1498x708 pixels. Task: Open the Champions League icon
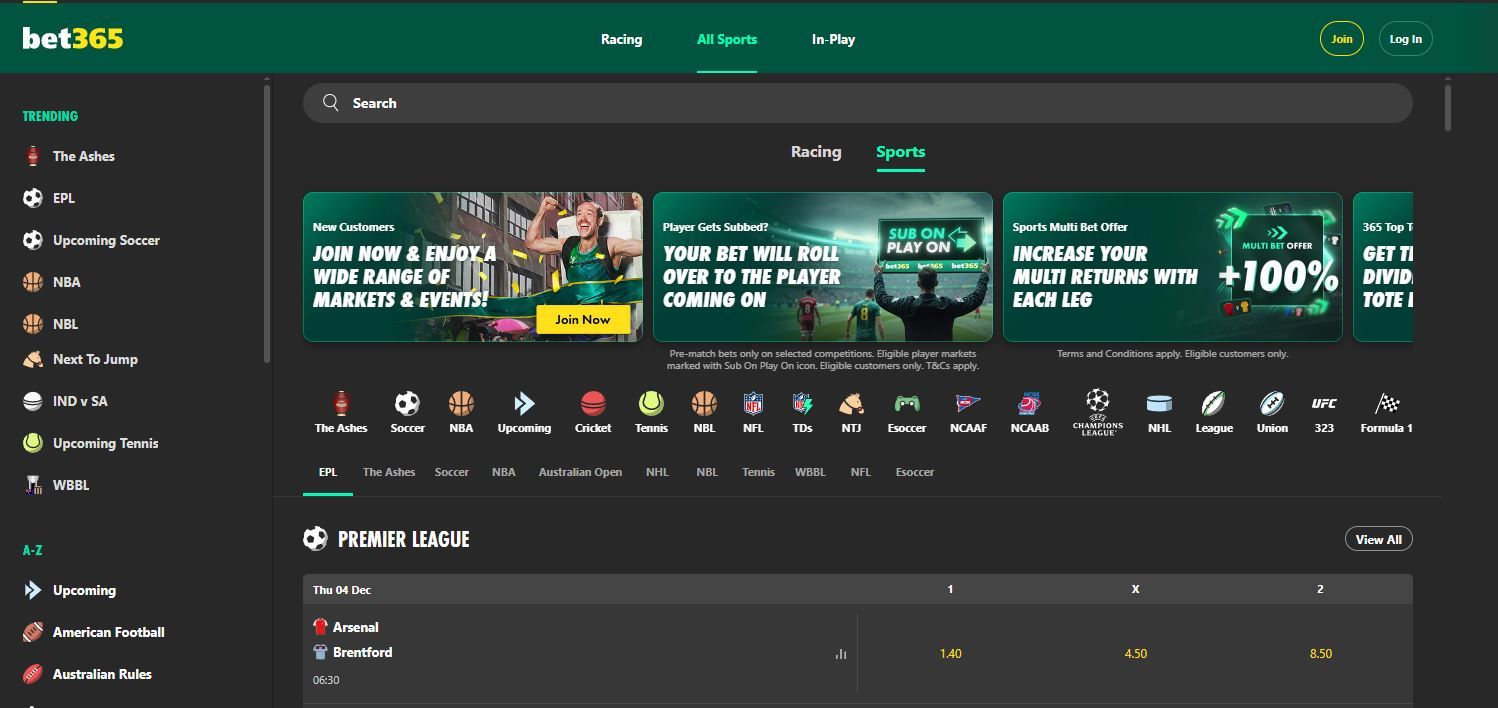1097,406
